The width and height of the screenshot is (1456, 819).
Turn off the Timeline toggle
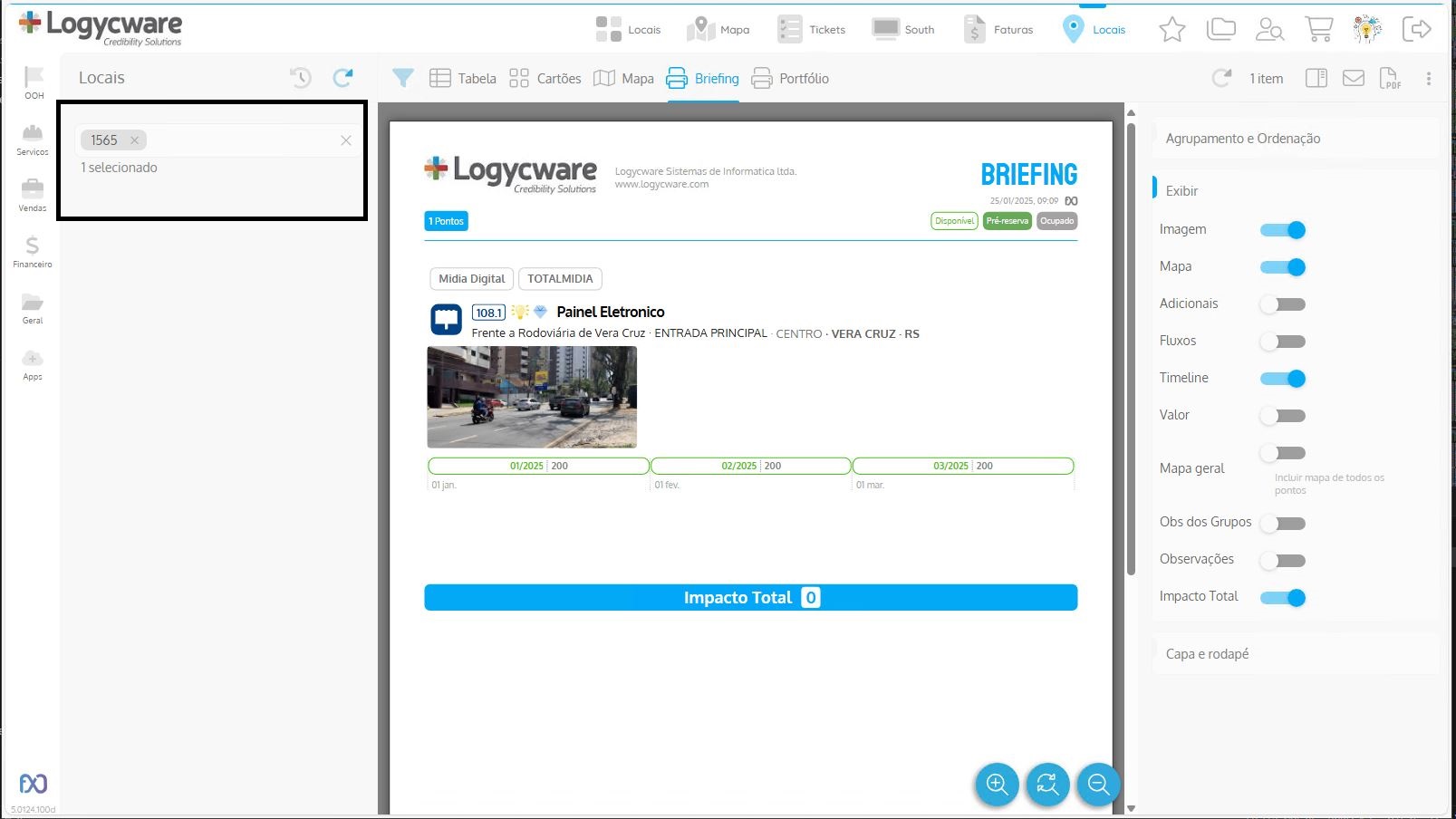point(1283,379)
